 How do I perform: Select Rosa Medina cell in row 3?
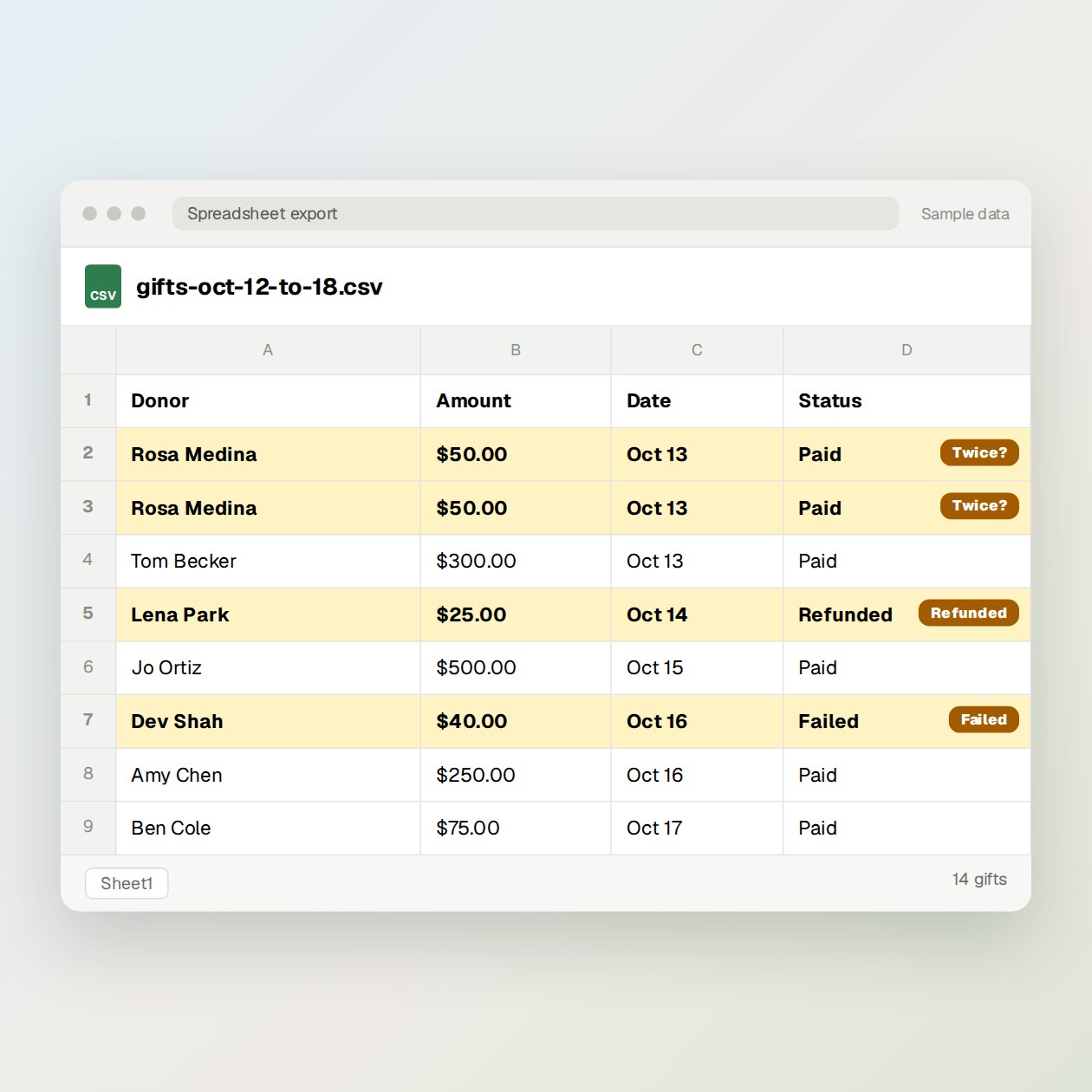(x=268, y=508)
